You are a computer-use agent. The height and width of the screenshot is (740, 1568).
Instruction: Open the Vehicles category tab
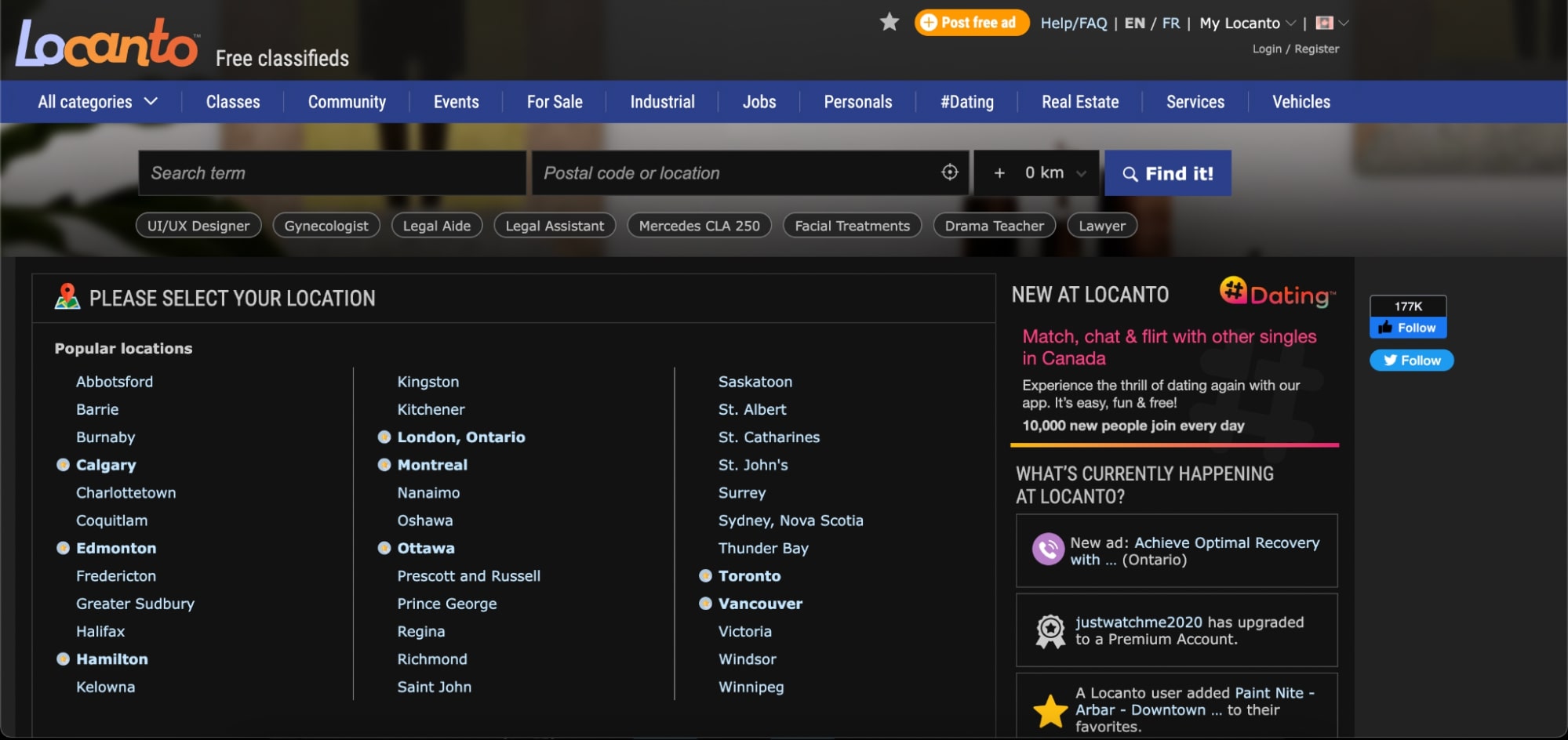[x=1301, y=102]
